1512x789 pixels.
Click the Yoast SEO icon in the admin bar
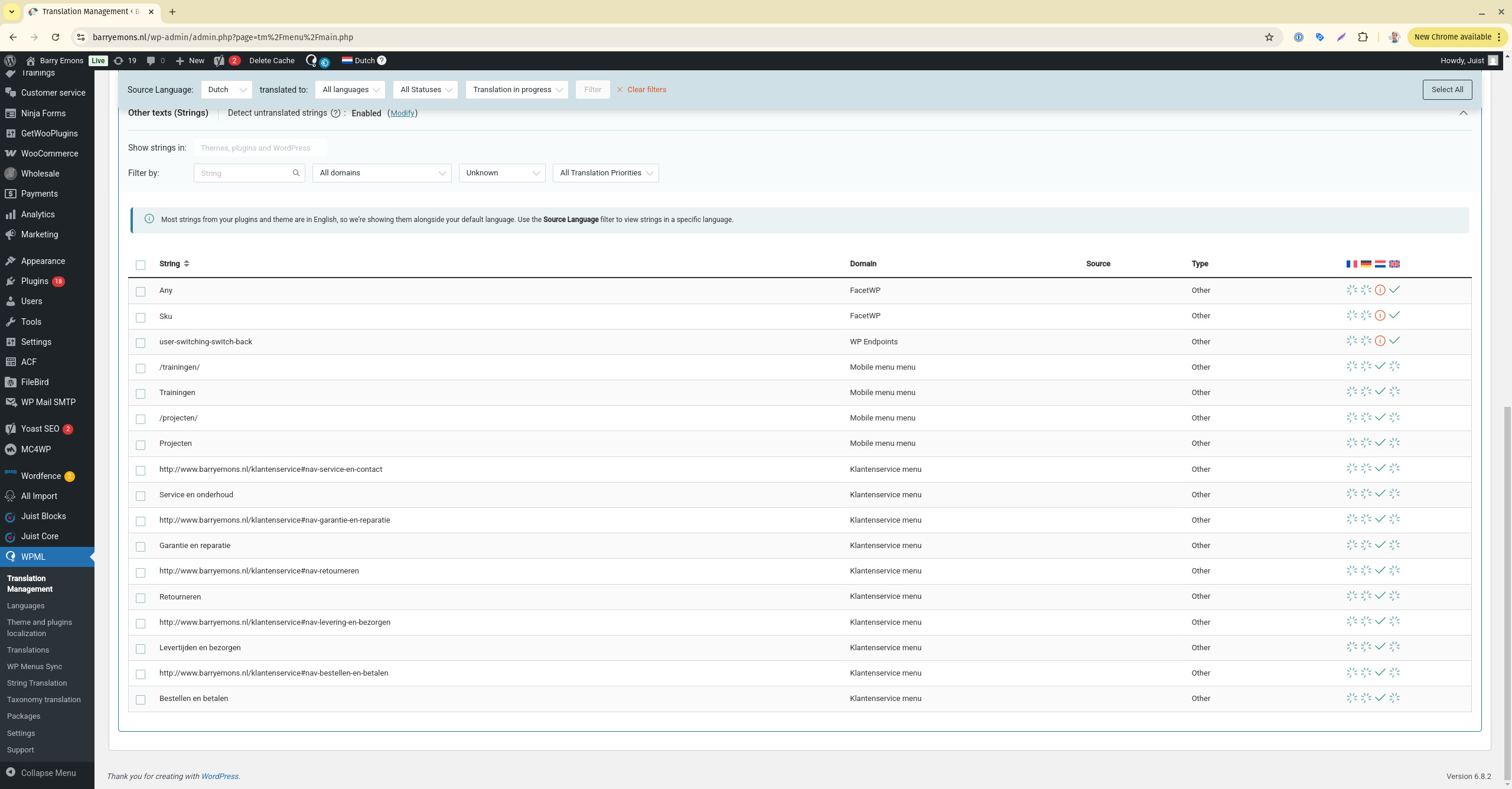pos(219,60)
